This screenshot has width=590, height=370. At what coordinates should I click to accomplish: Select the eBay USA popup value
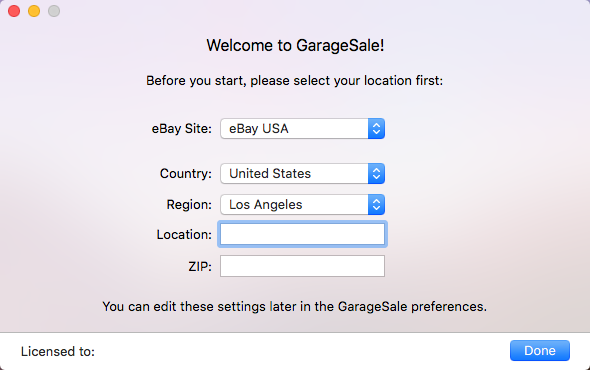[x=259, y=129]
